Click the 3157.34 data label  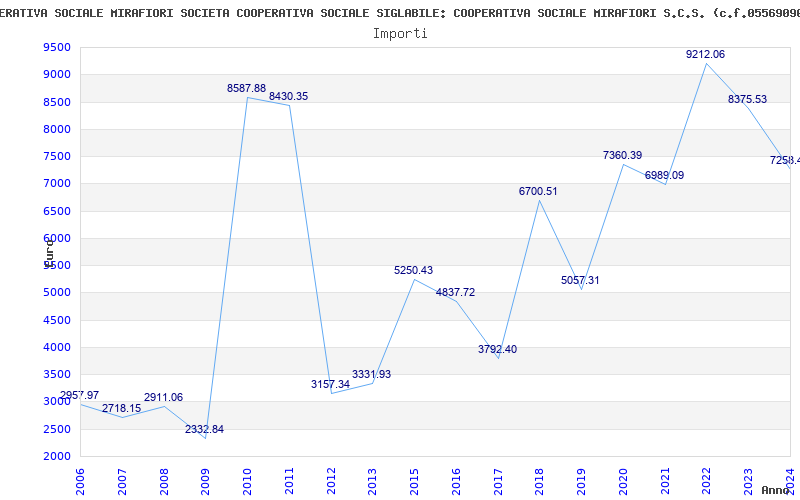click(x=330, y=384)
